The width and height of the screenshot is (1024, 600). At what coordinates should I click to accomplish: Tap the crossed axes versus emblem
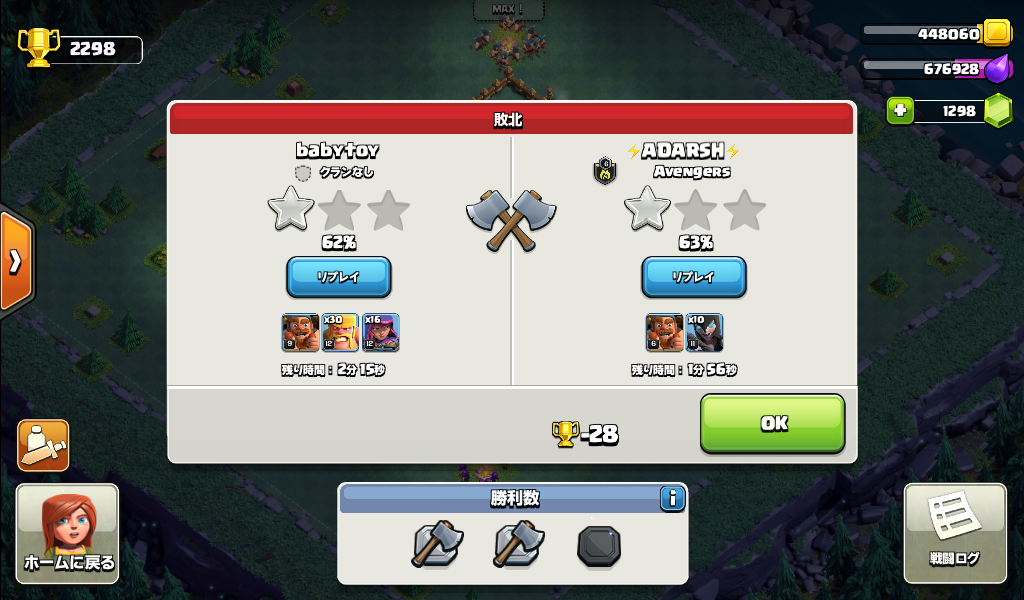[x=511, y=220]
